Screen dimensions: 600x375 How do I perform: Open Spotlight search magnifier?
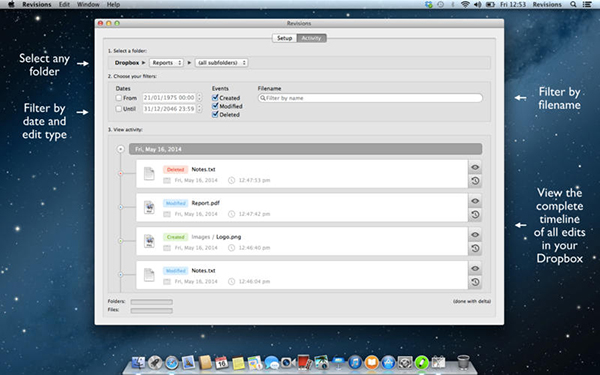pos(573,5)
